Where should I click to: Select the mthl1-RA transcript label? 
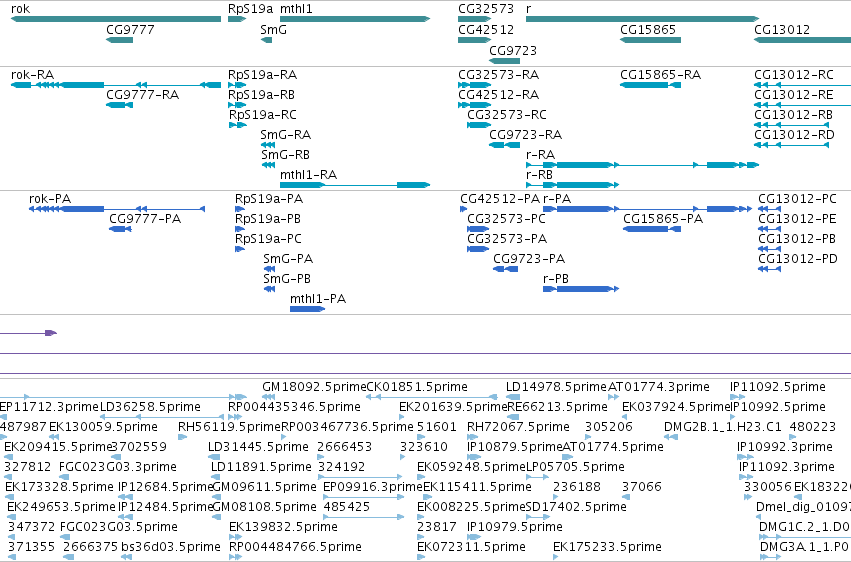pos(308,175)
